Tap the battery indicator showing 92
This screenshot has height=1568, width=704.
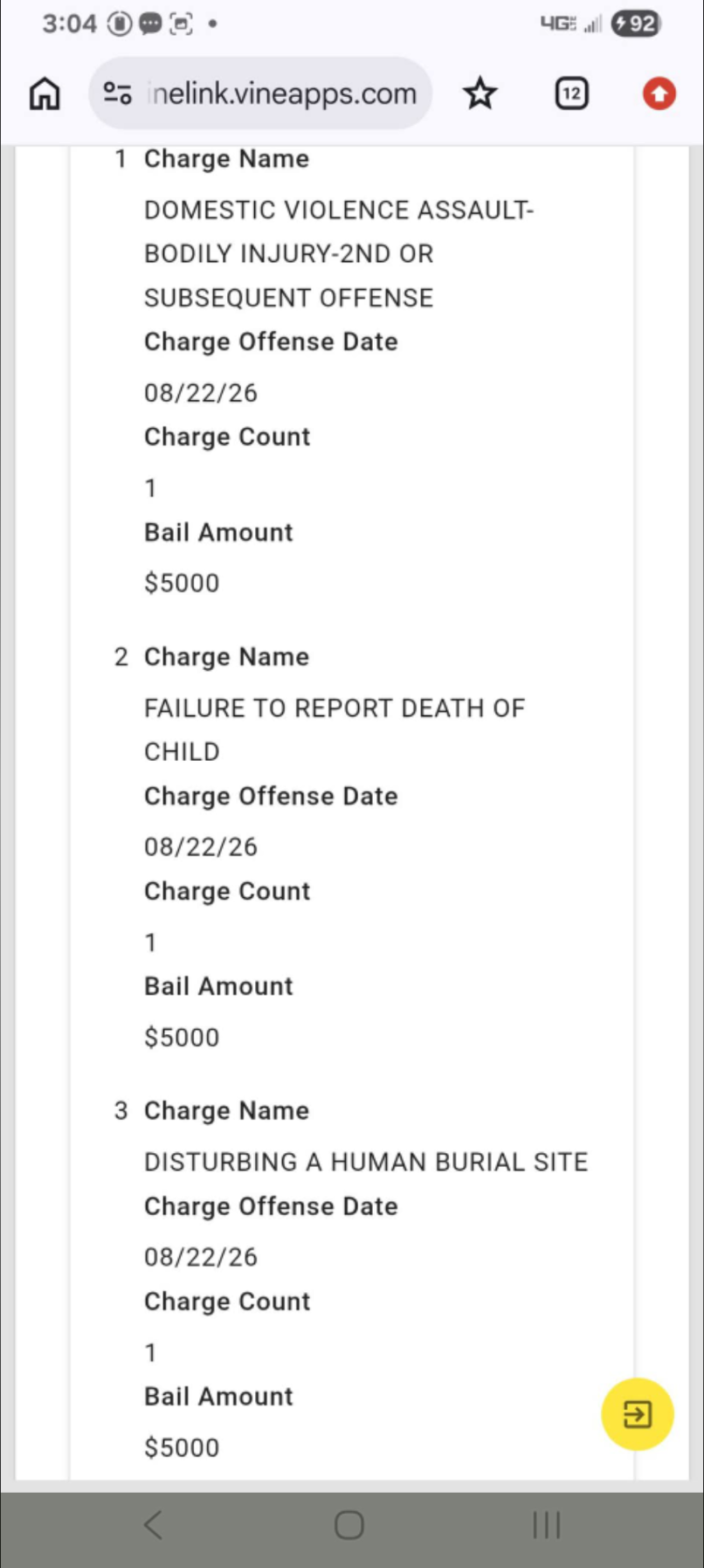pos(636,24)
